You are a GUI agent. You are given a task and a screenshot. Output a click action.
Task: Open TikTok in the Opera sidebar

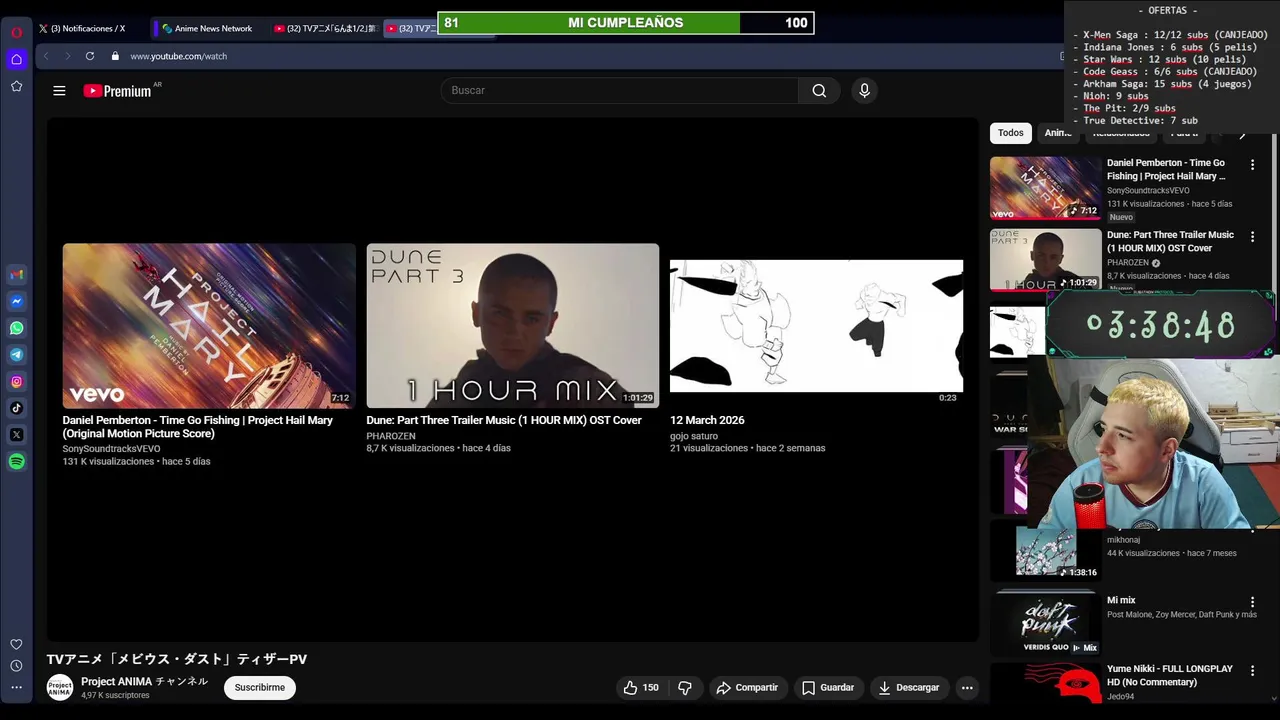click(x=16, y=408)
